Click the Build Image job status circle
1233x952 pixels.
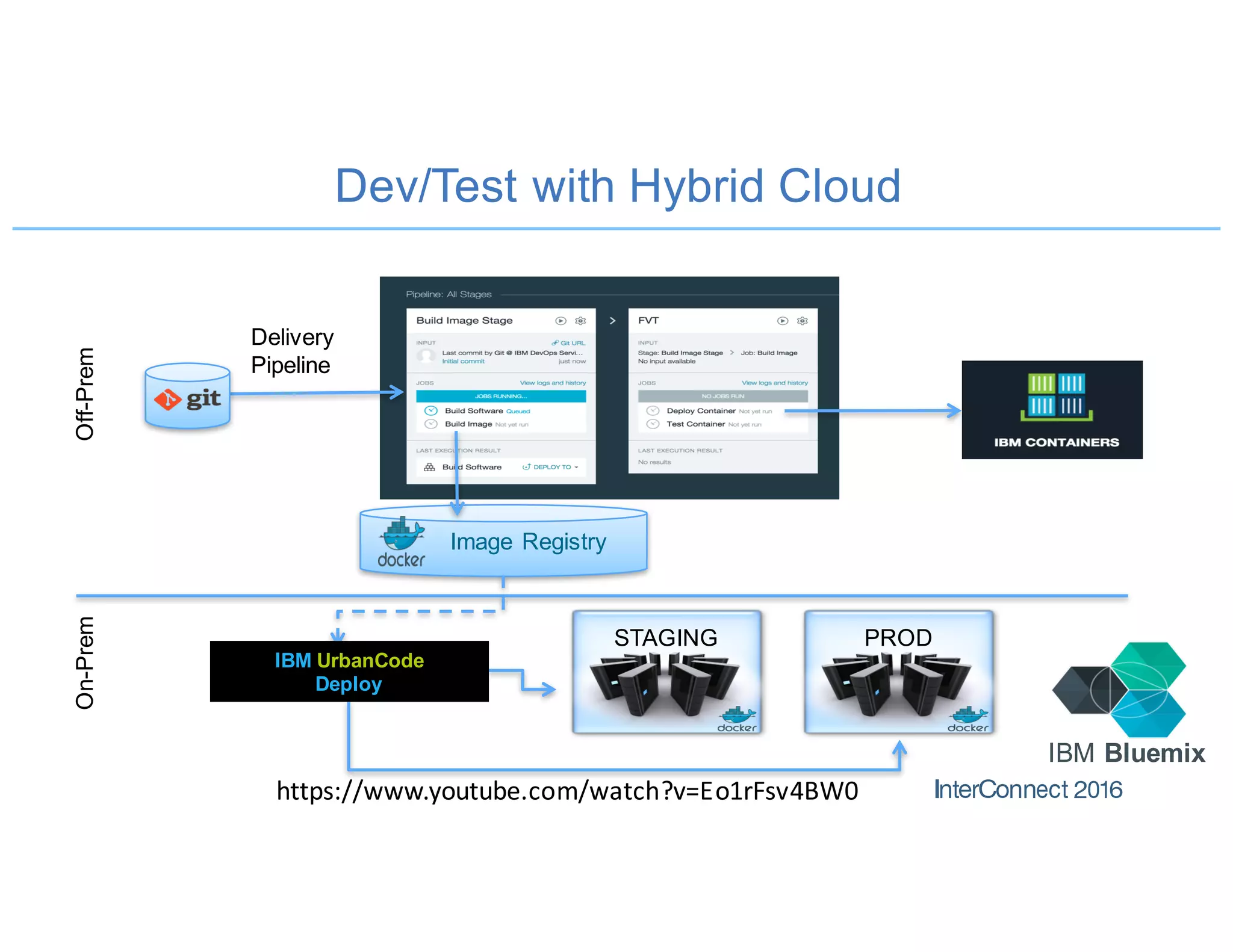431,424
